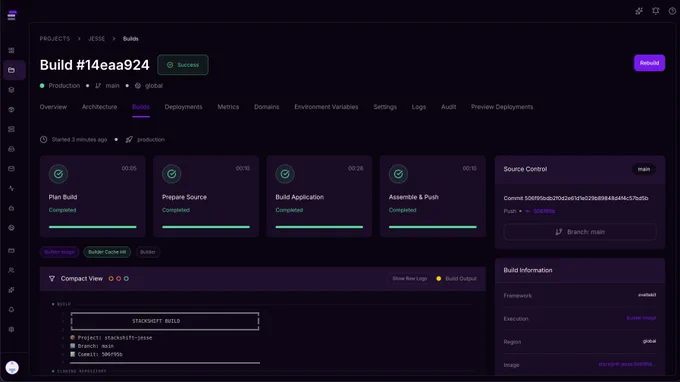
Task: Click the Rebuild button
Action: click(649, 63)
